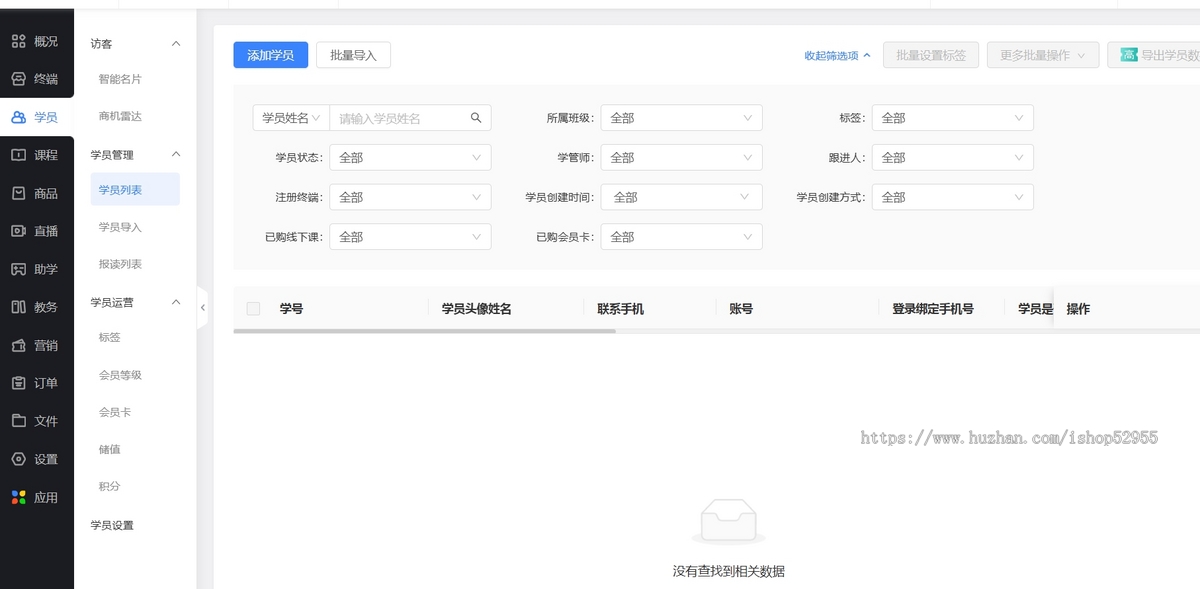Screen dimensions: 1200x589
Task: Click the horizontal scrollbar under table header
Action: pyautogui.click(x=424, y=330)
